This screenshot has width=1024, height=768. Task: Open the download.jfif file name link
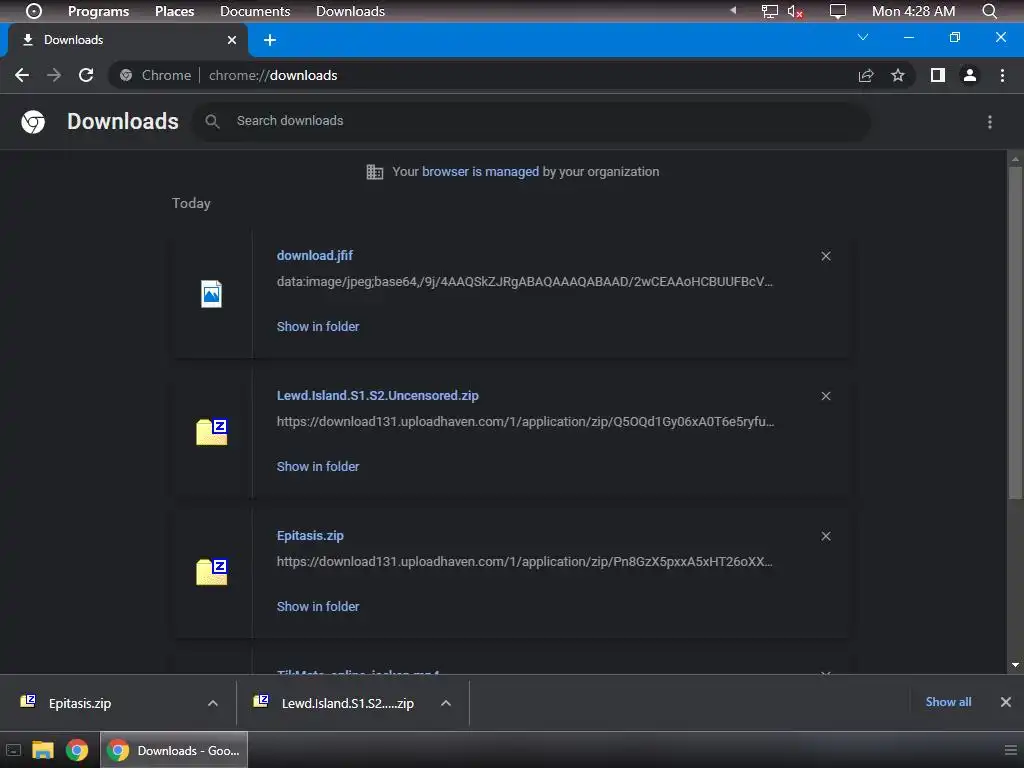[315, 255]
